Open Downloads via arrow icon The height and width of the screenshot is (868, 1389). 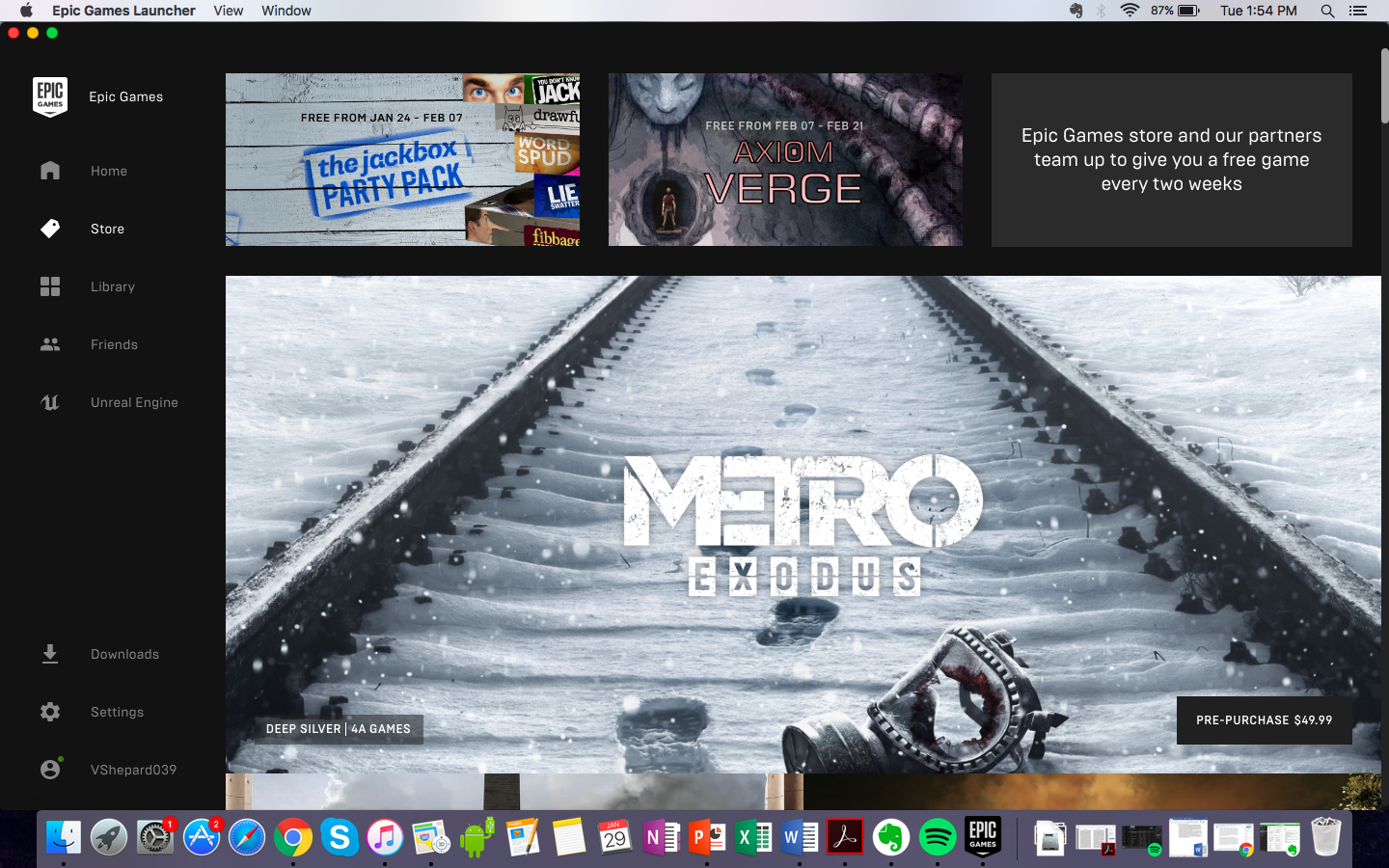pyautogui.click(x=50, y=654)
